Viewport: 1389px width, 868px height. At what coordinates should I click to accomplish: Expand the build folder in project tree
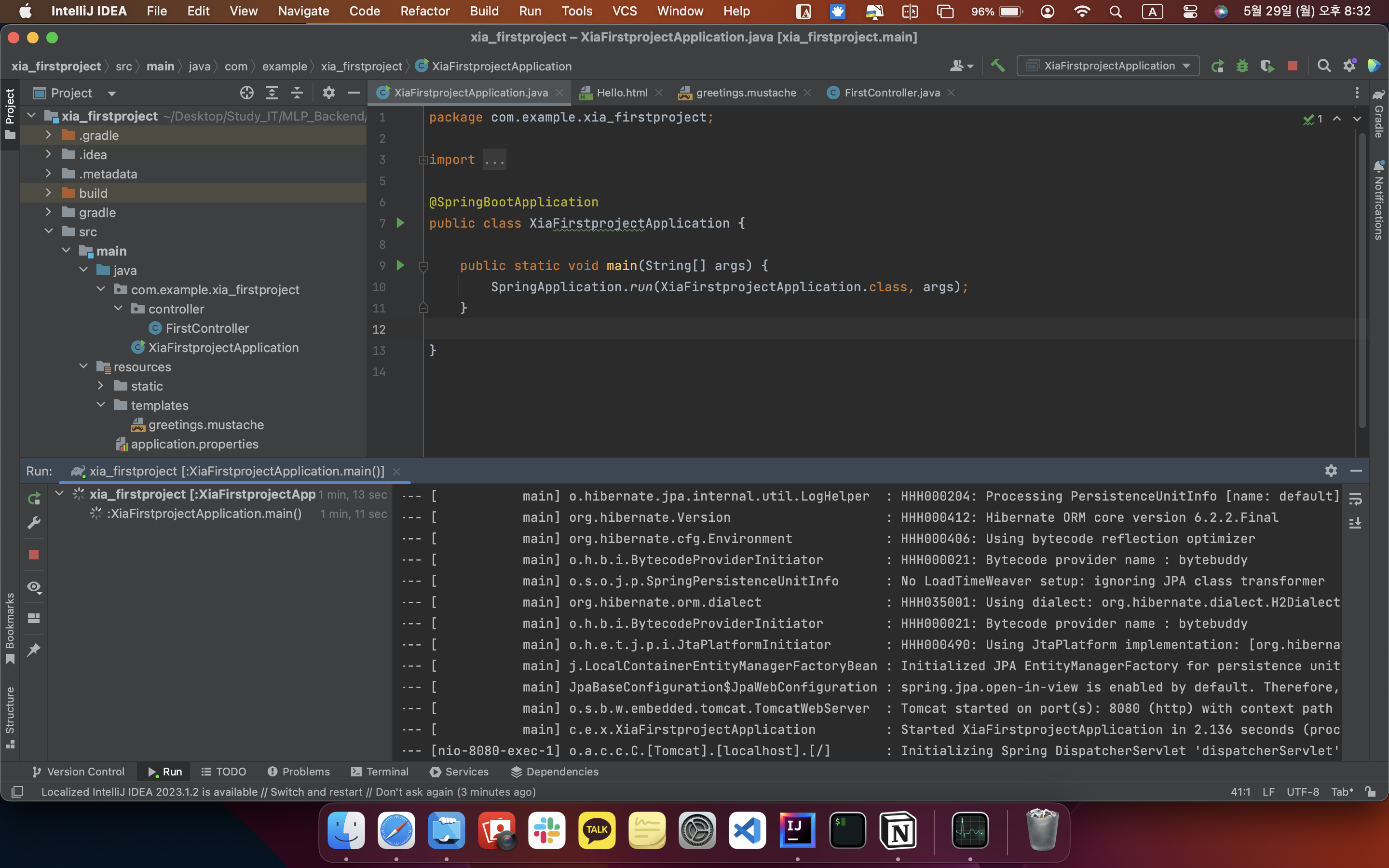48,193
